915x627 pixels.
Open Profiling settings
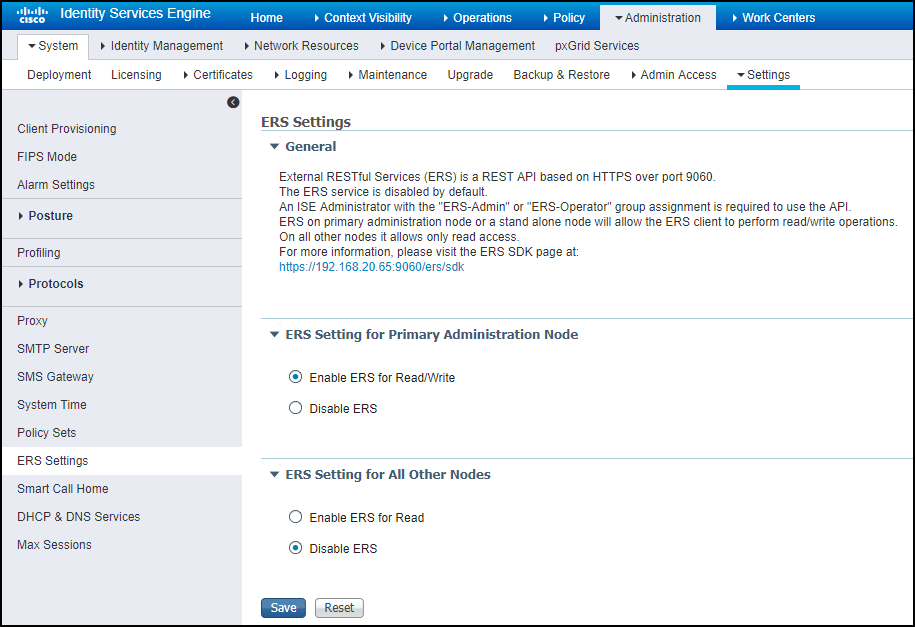(x=39, y=253)
